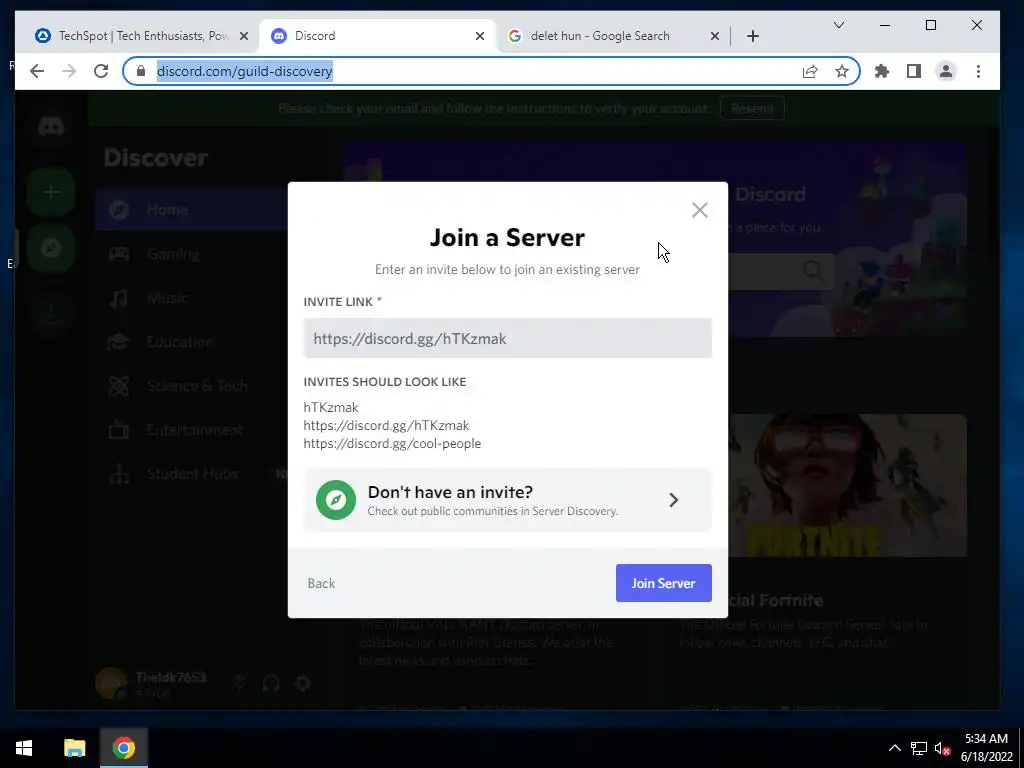
Task: Open Windows Start menu
Action: tap(24, 748)
